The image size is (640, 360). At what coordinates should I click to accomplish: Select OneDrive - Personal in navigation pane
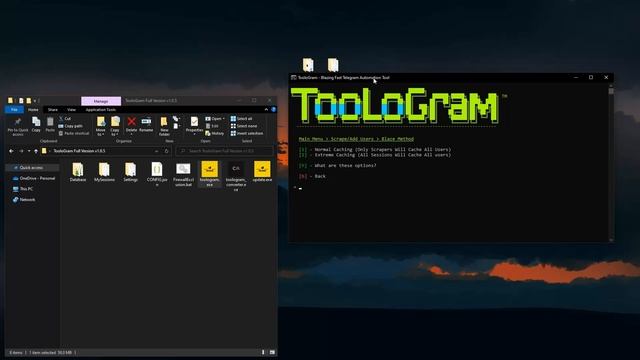click(34, 178)
